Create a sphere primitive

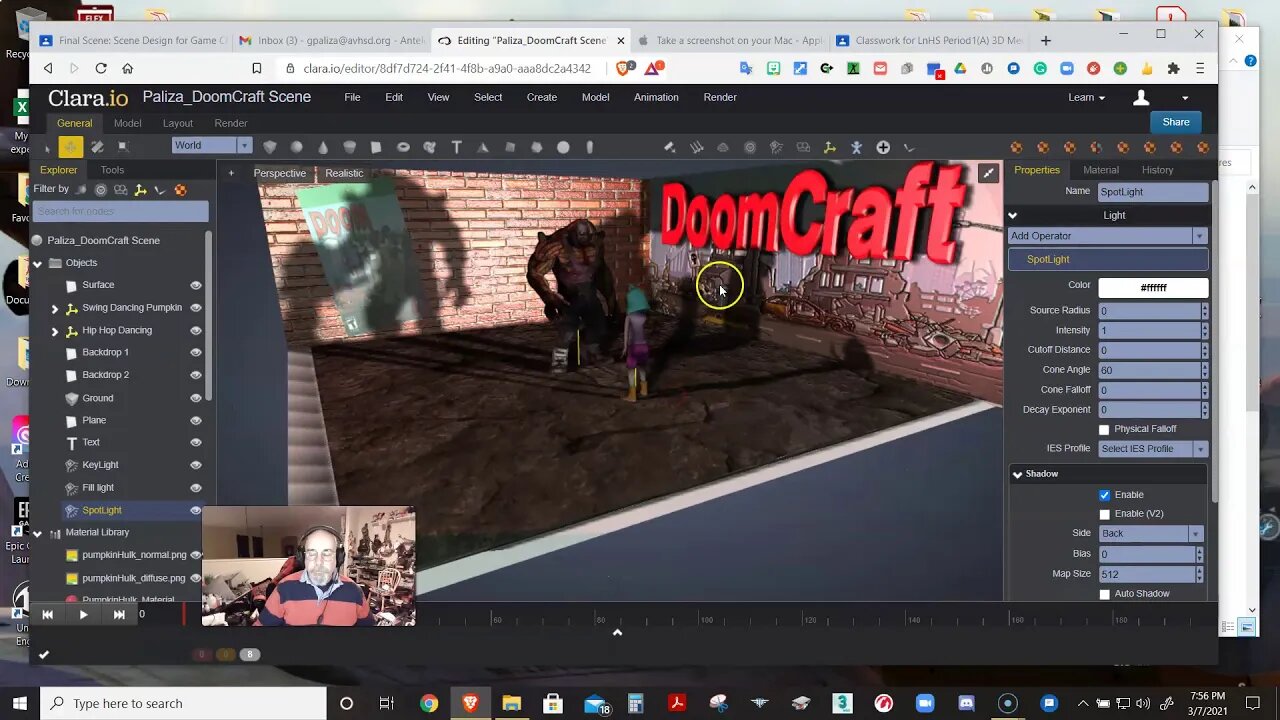pos(297,147)
